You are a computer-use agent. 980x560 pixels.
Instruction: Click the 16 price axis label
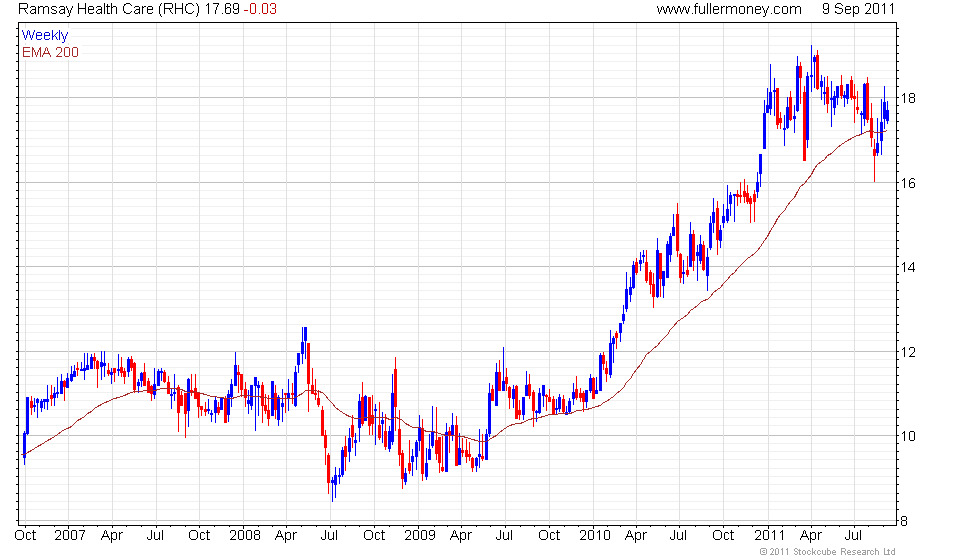[x=908, y=183]
